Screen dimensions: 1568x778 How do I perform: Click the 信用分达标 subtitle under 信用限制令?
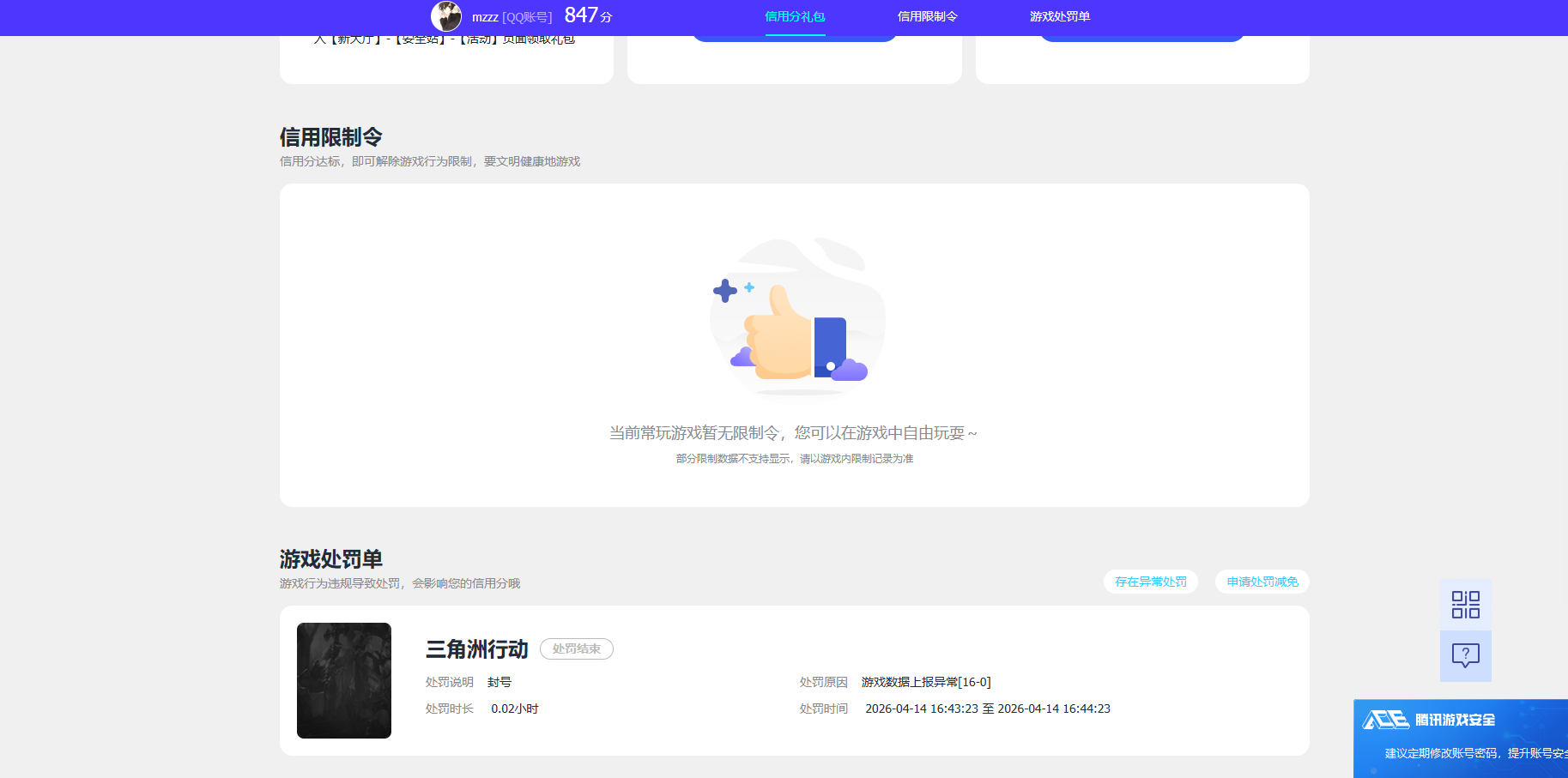pyautogui.click(x=430, y=161)
